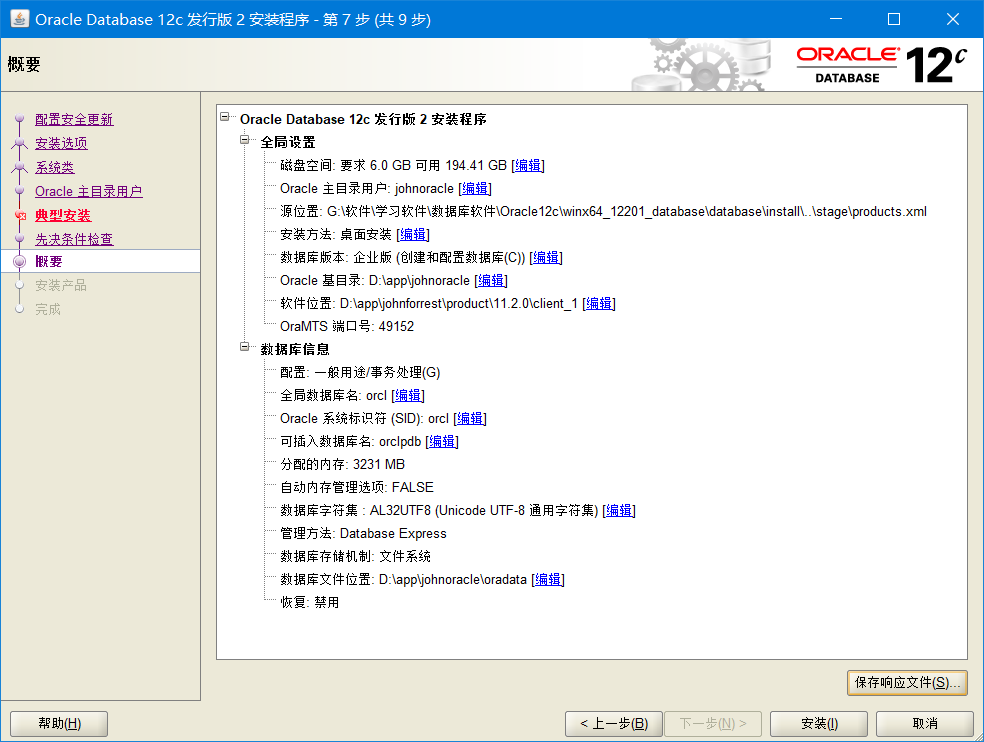Edit the 全局数据库名 orcl entry
Screen dimensions: 984x742
(x=408, y=395)
